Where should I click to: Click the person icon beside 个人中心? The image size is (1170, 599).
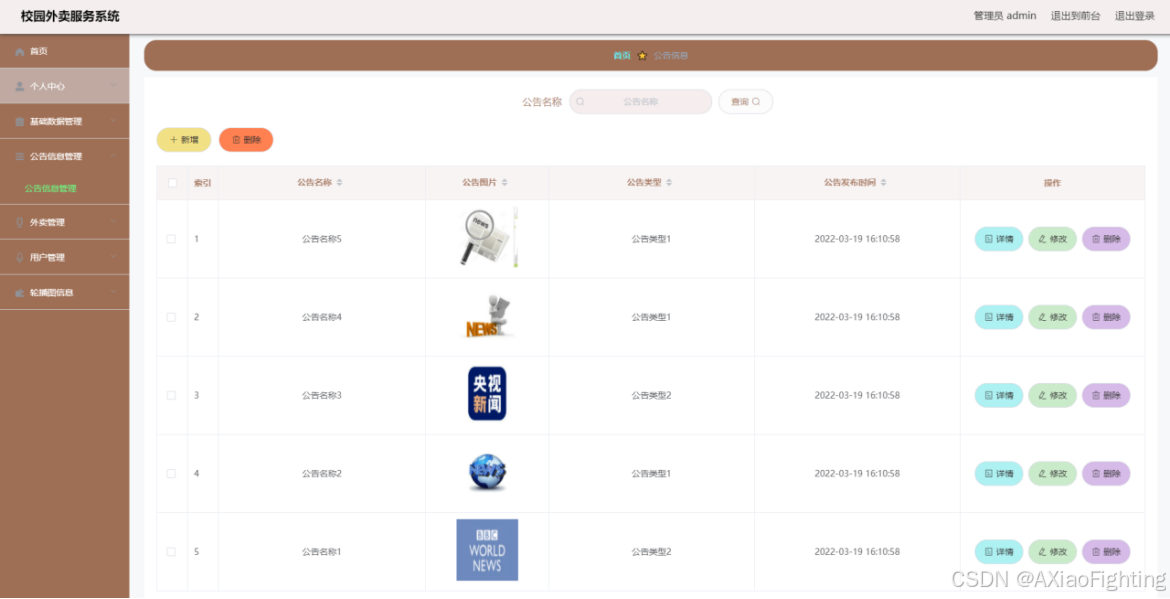(19, 87)
